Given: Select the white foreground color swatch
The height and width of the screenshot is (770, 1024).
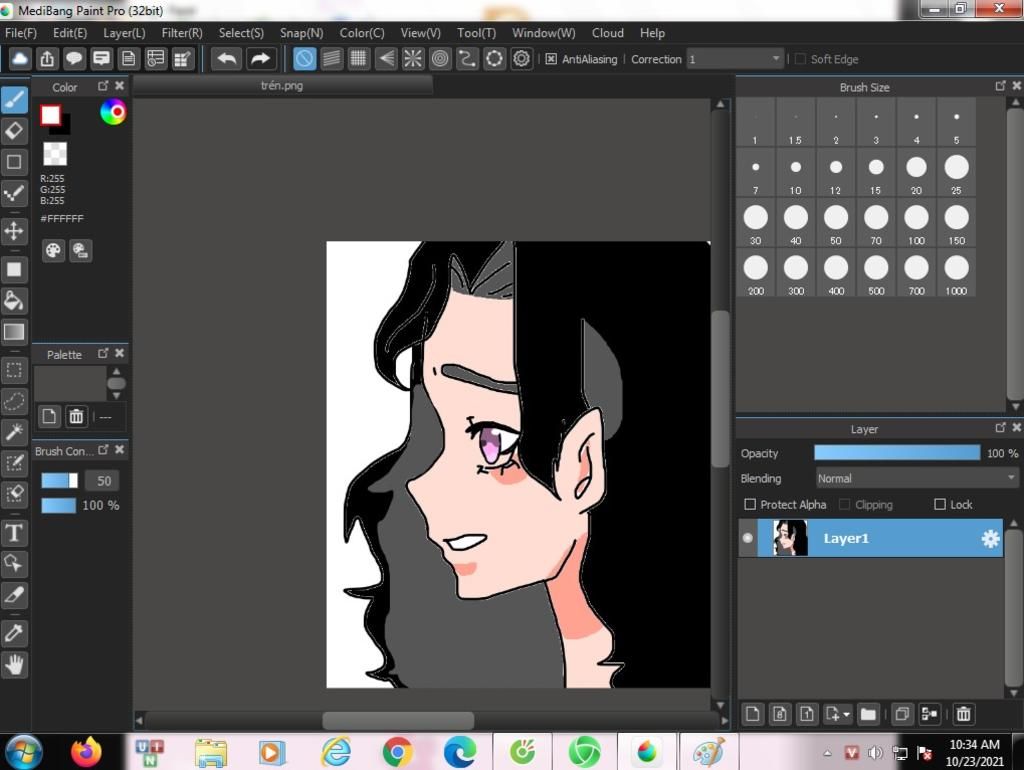Looking at the screenshot, I should pos(50,115).
